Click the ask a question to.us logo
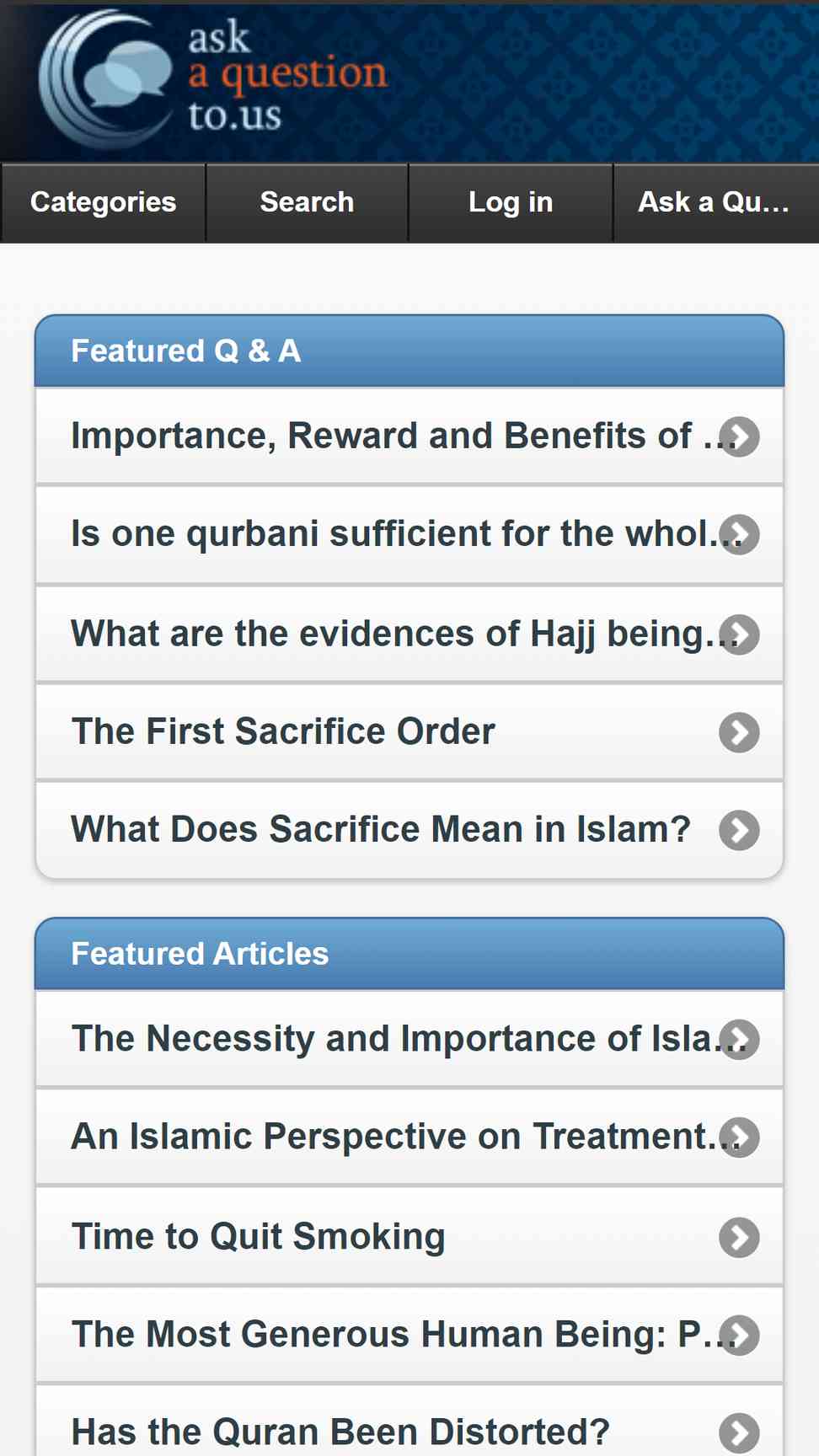The image size is (819, 1456). [x=214, y=78]
